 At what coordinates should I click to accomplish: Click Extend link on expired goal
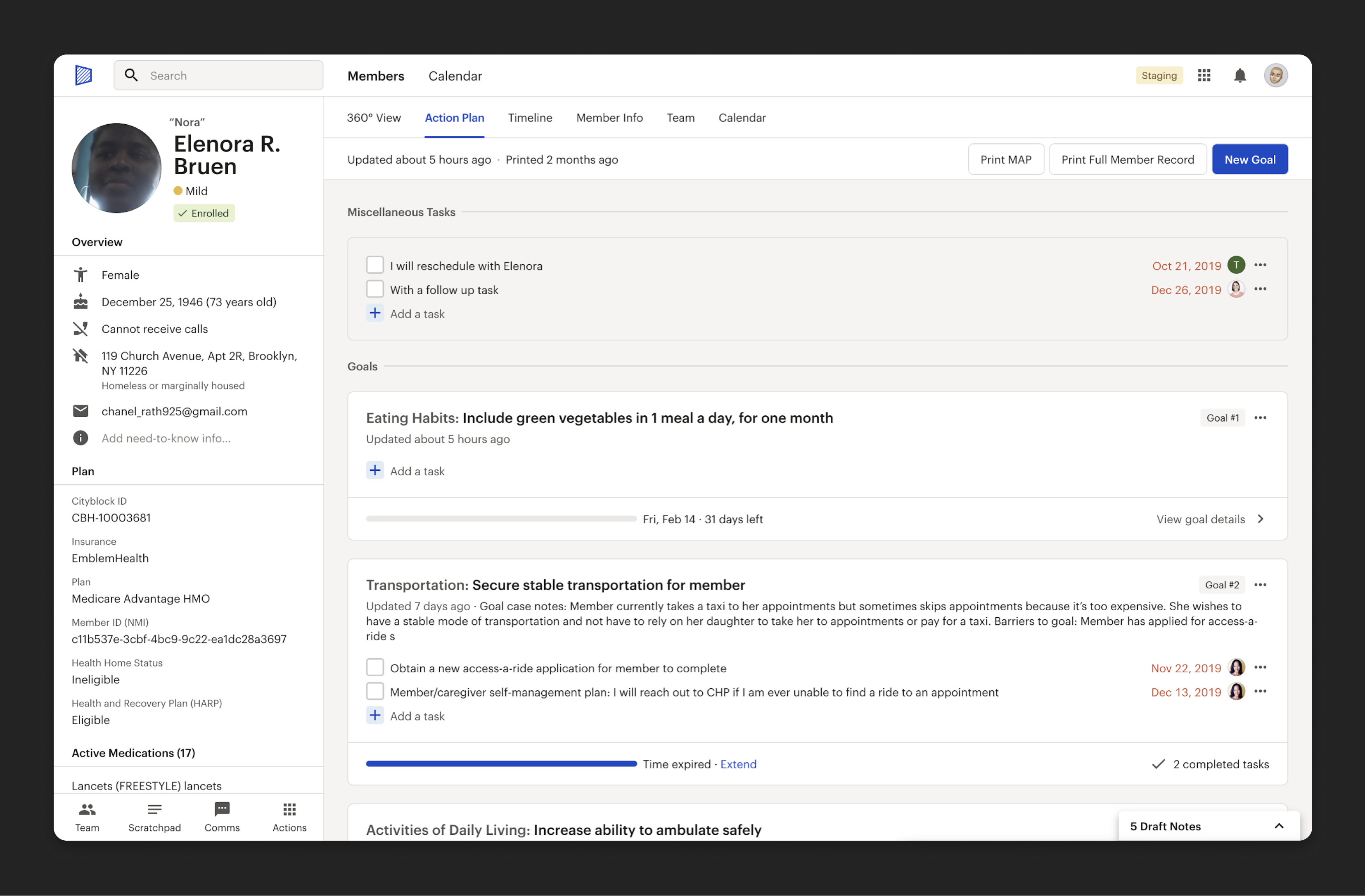click(738, 764)
